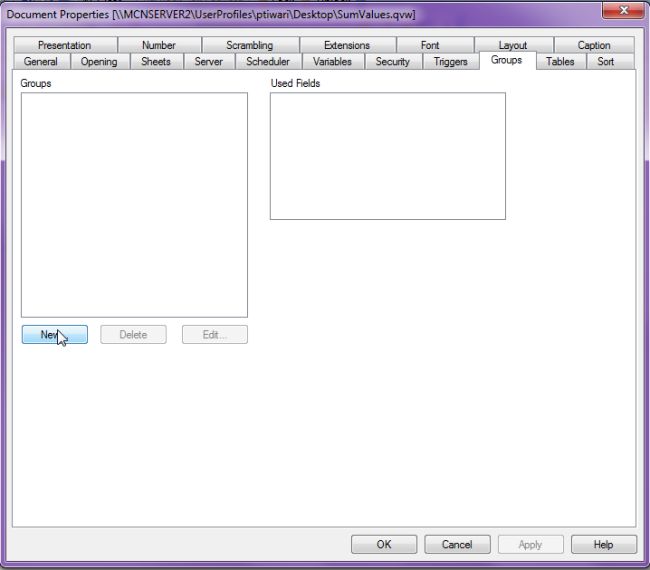
Task: Switch to the Opening tab
Action: click(x=99, y=61)
